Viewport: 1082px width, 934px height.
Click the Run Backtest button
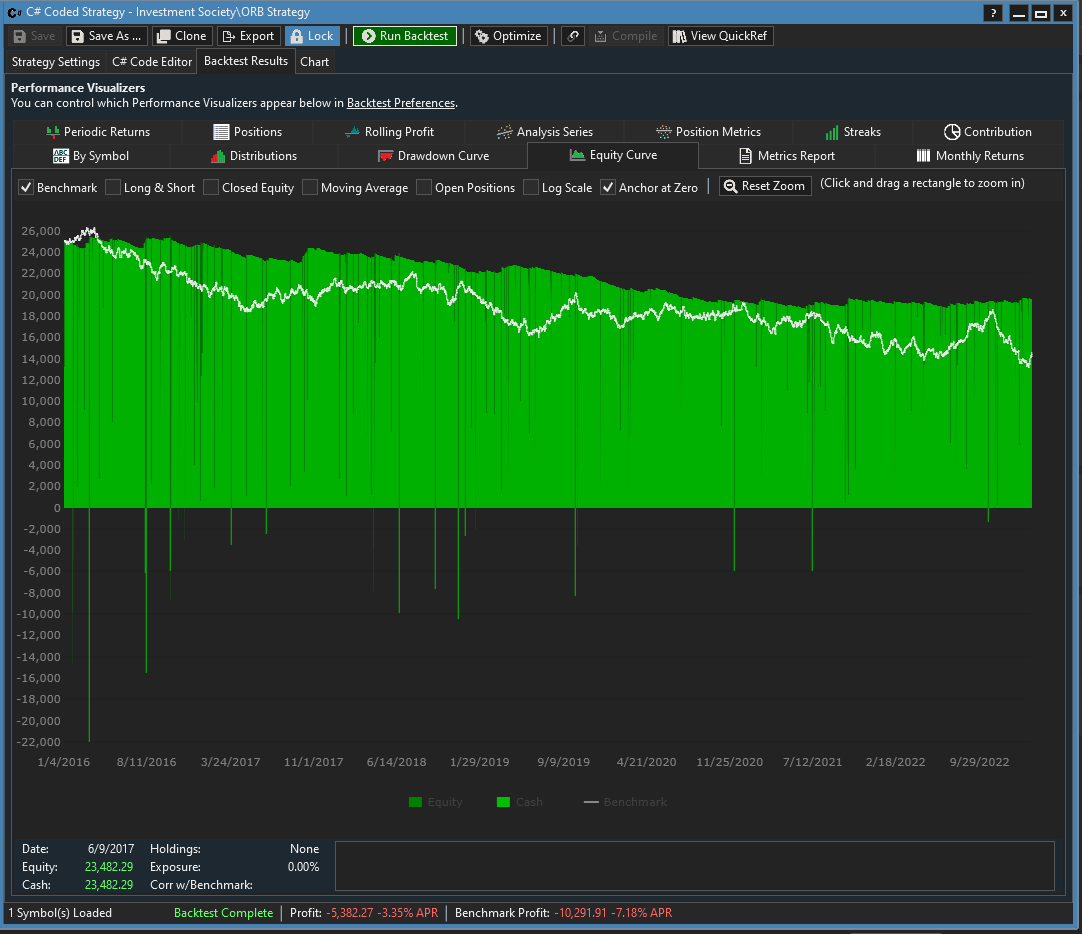(405, 36)
